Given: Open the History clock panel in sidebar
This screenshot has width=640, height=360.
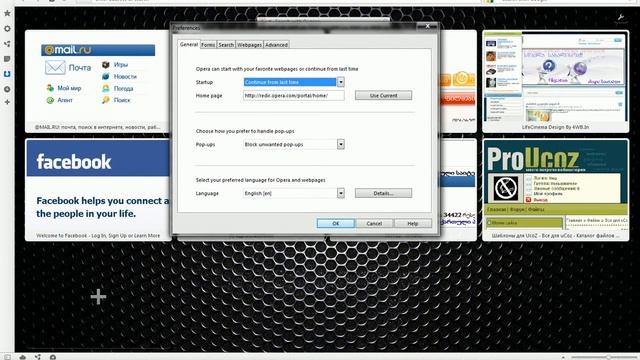Looking at the screenshot, I should point(7,89).
